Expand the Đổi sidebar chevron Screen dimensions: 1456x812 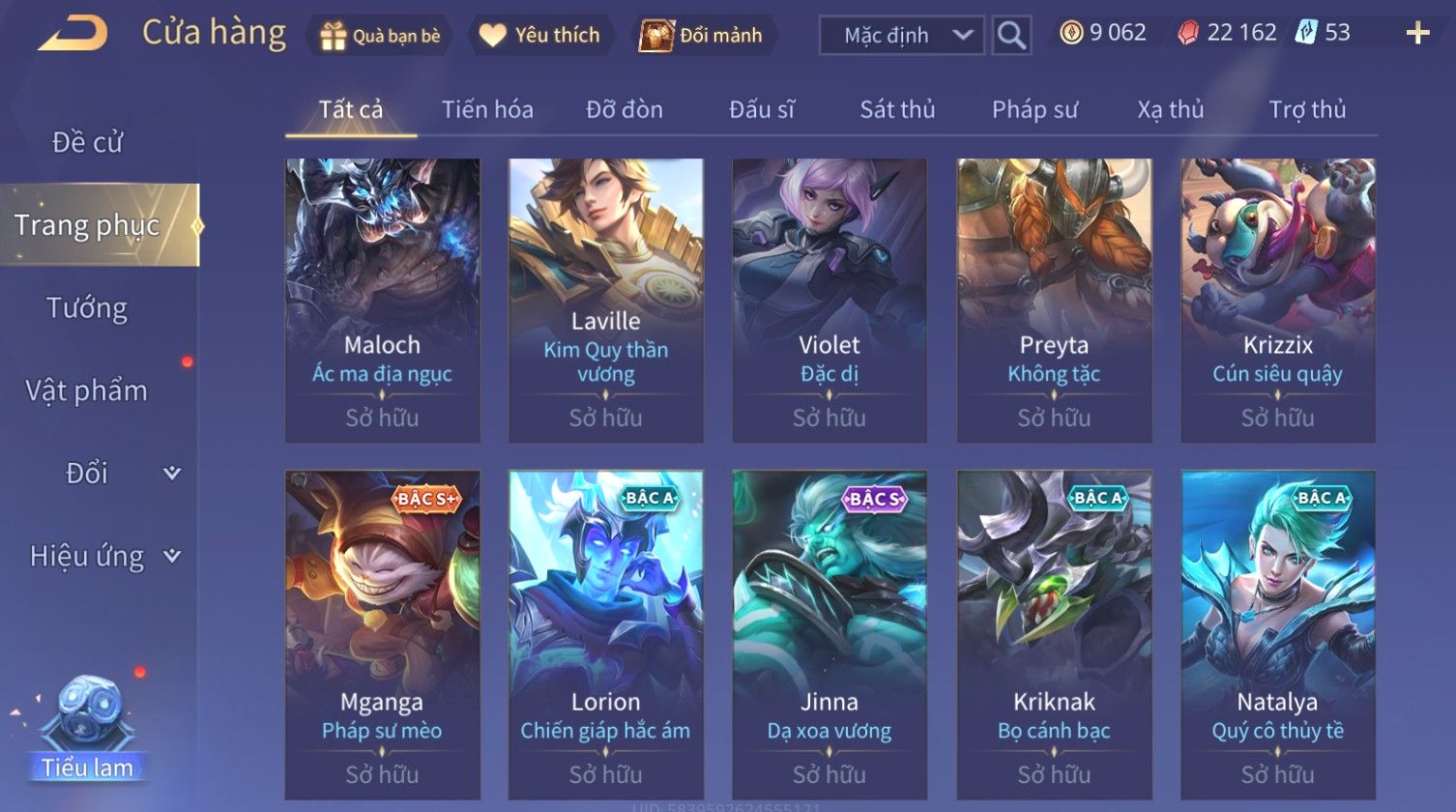172,473
